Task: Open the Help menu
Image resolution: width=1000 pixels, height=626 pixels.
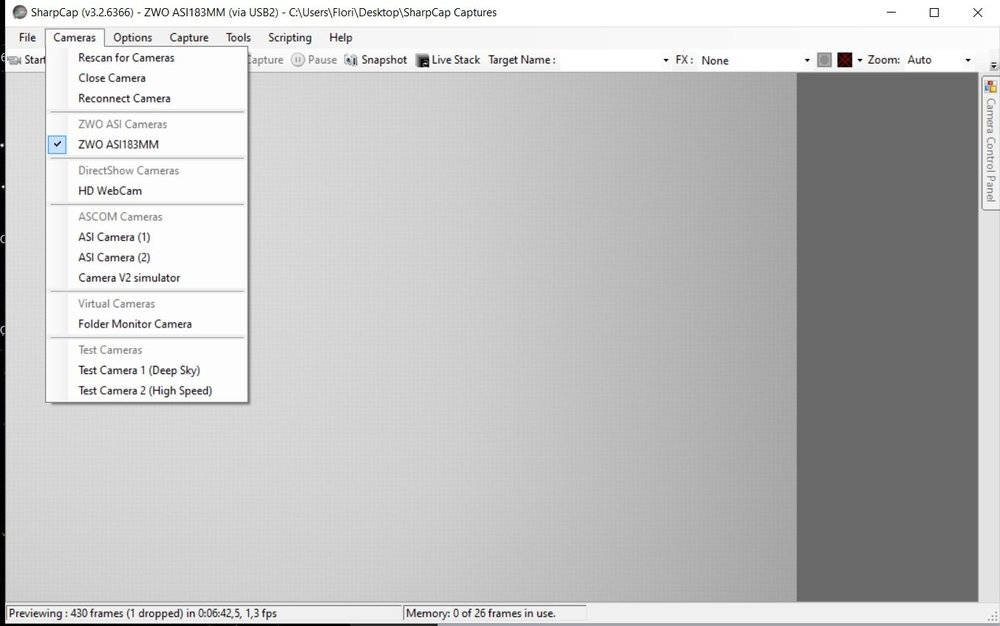Action: (341, 38)
